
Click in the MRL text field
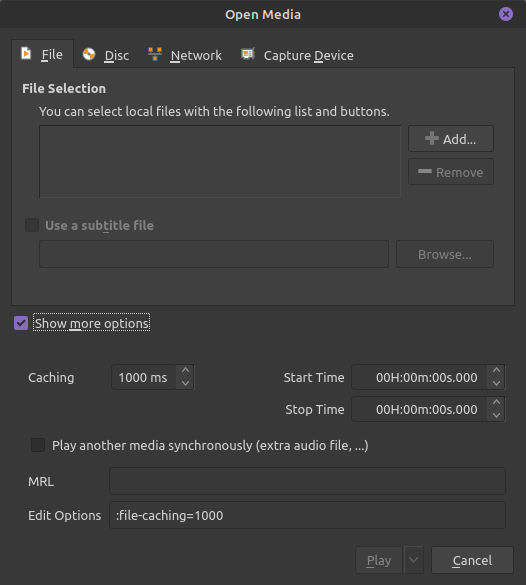click(307, 481)
